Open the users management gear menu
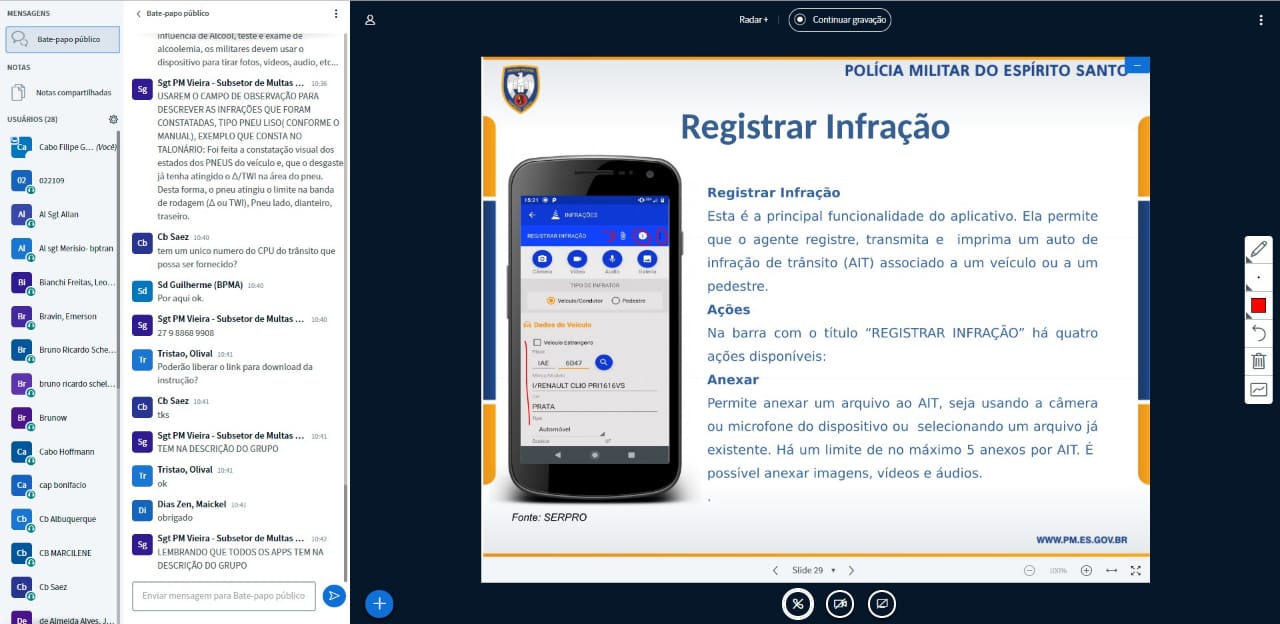The image size is (1280, 624). pyautogui.click(x=113, y=119)
